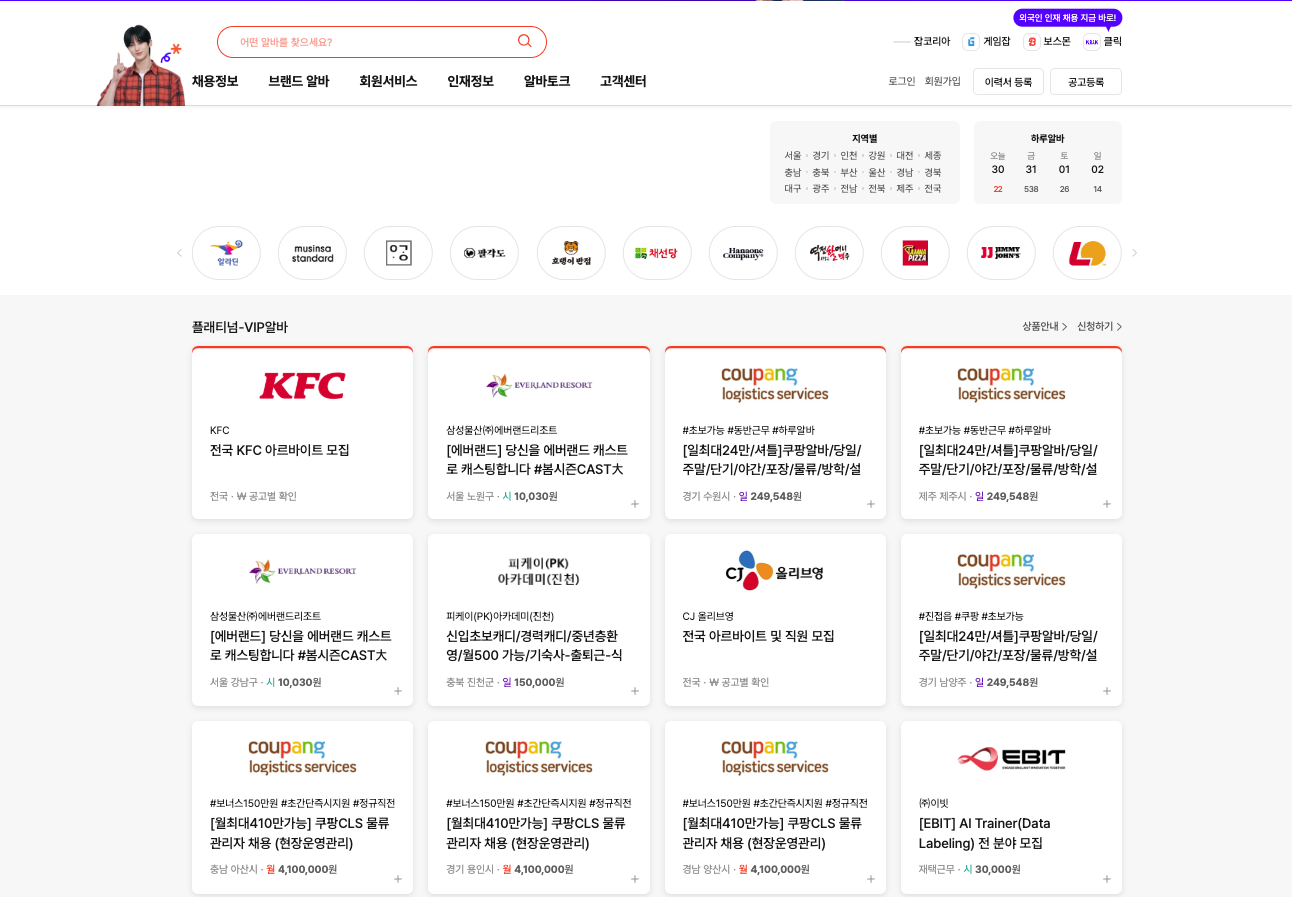Click the plus icon on 제주 제주시 card

[x=1107, y=504]
